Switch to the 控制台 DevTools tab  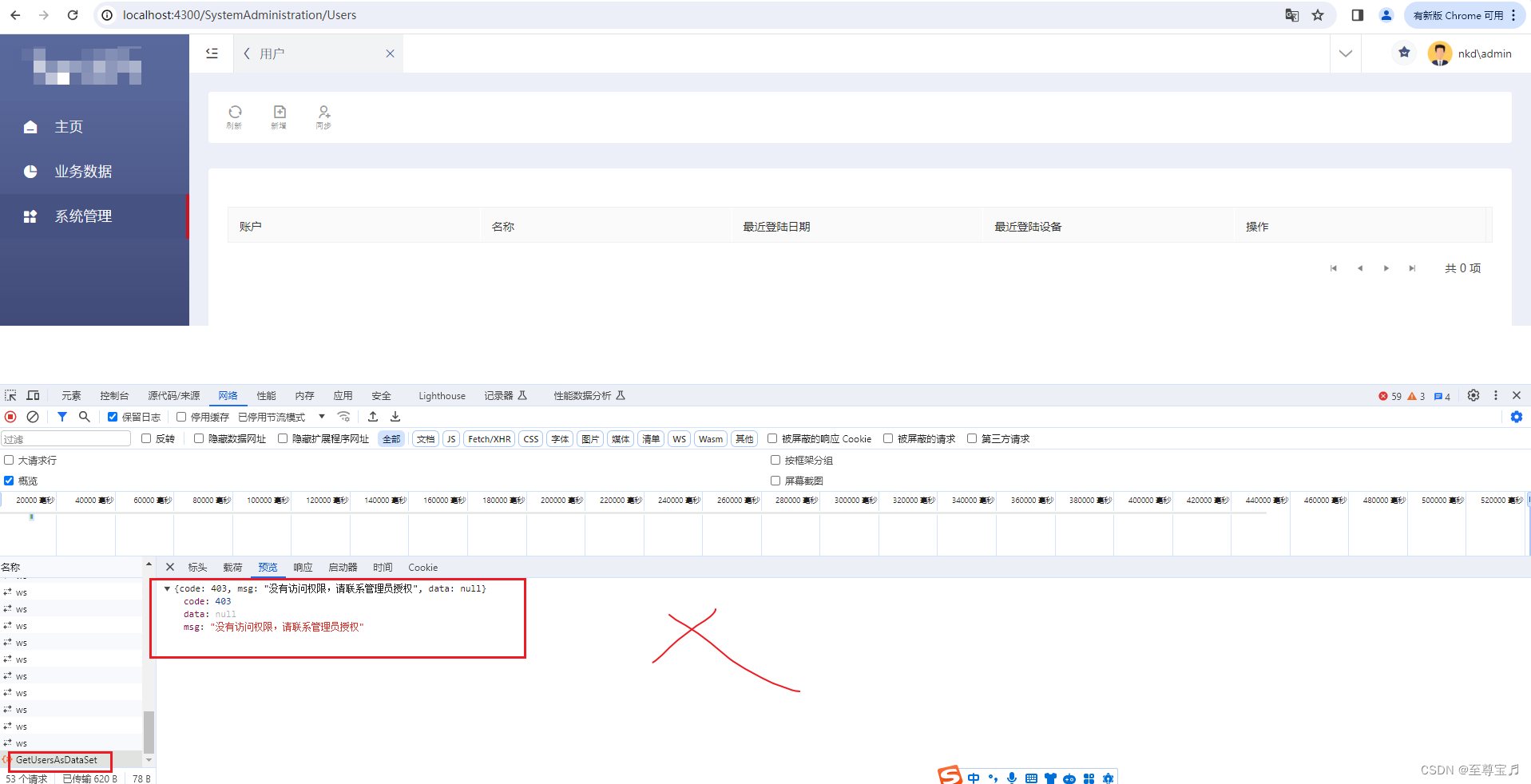point(113,395)
